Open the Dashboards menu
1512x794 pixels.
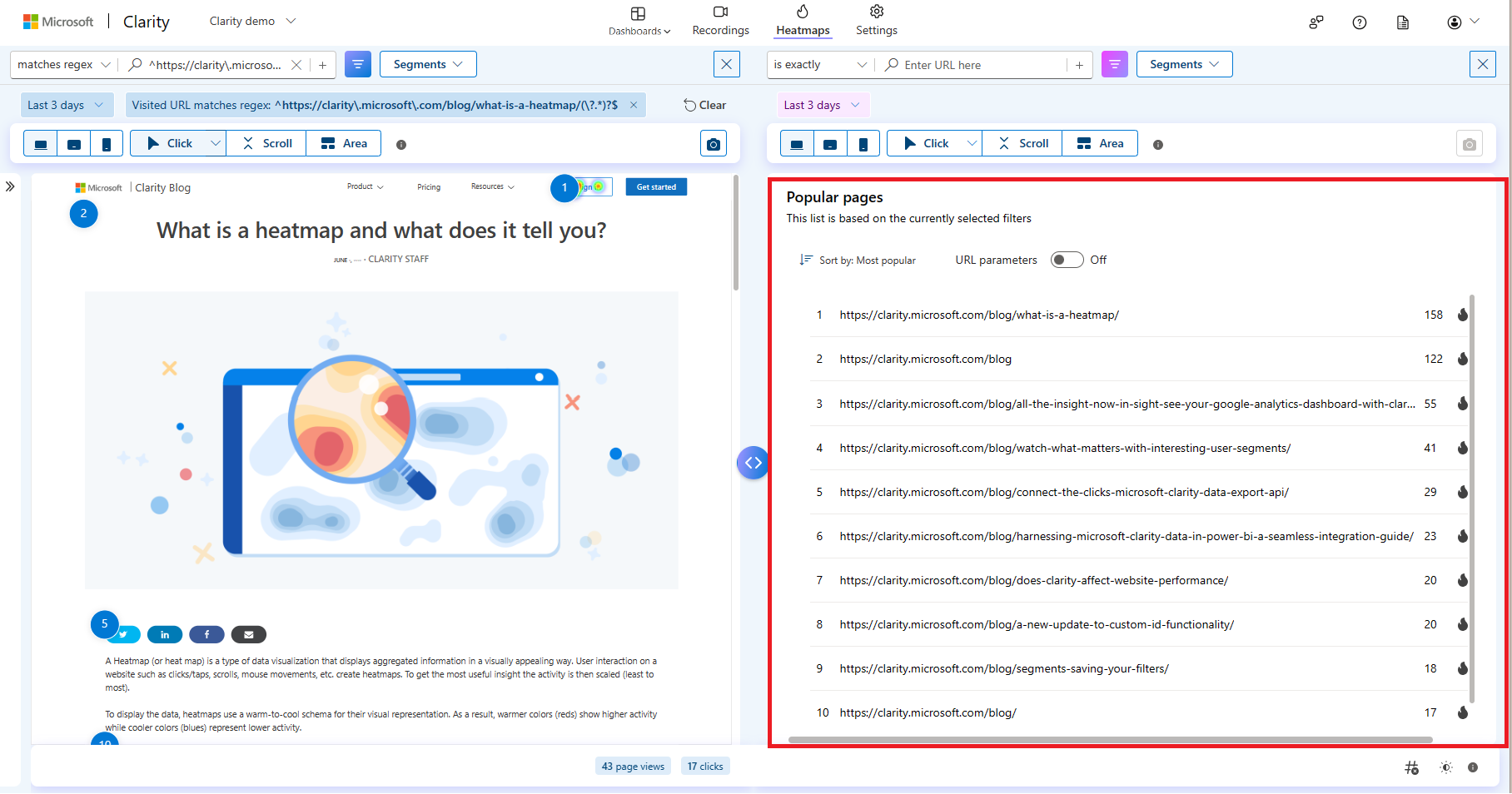pos(639,22)
